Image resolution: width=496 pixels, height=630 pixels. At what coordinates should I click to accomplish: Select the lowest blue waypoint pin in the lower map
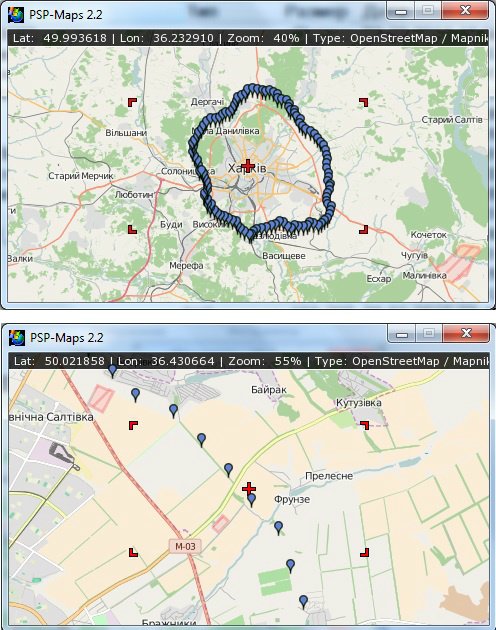pyautogui.click(x=303, y=602)
